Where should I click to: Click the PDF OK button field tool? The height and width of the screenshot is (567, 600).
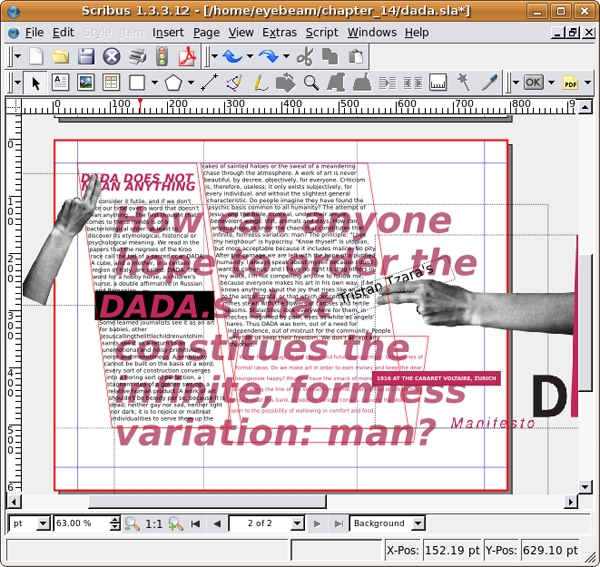click(533, 82)
